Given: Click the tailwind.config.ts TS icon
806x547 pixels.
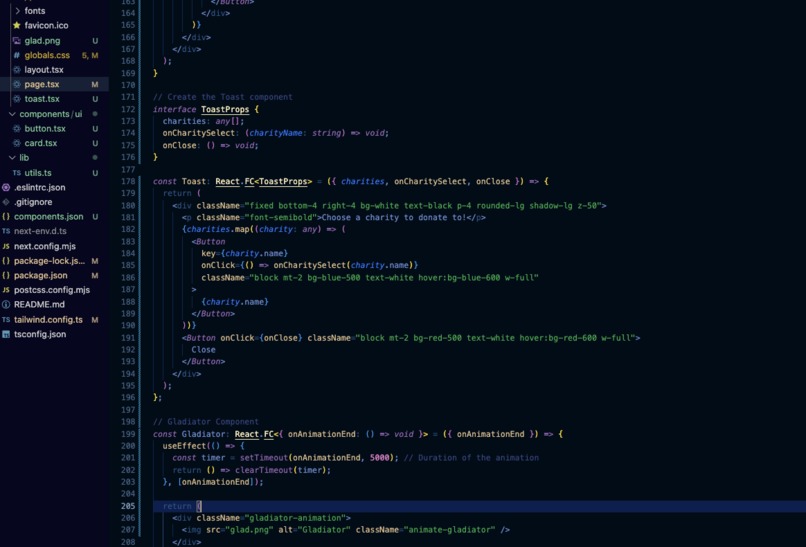Looking at the screenshot, I should [x=6, y=319].
